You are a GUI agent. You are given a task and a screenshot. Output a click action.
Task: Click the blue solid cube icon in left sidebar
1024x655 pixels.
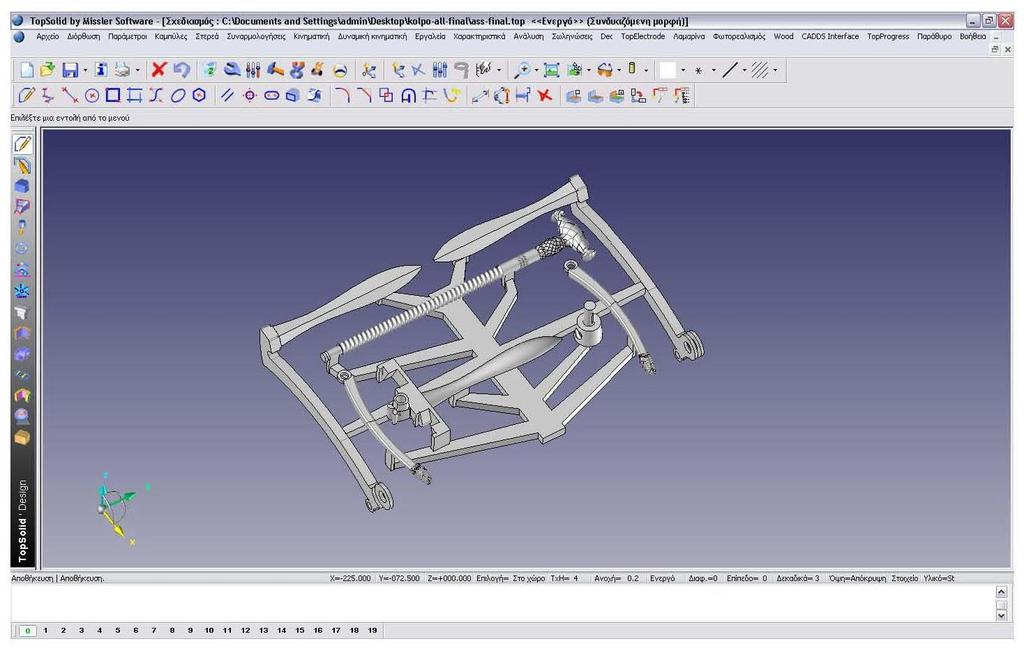[x=22, y=186]
